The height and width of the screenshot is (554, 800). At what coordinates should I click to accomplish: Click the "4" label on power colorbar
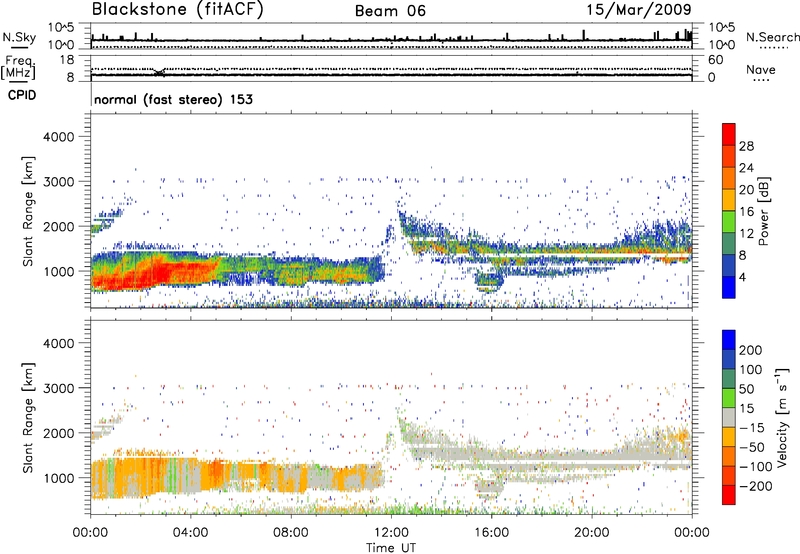point(742,277)
